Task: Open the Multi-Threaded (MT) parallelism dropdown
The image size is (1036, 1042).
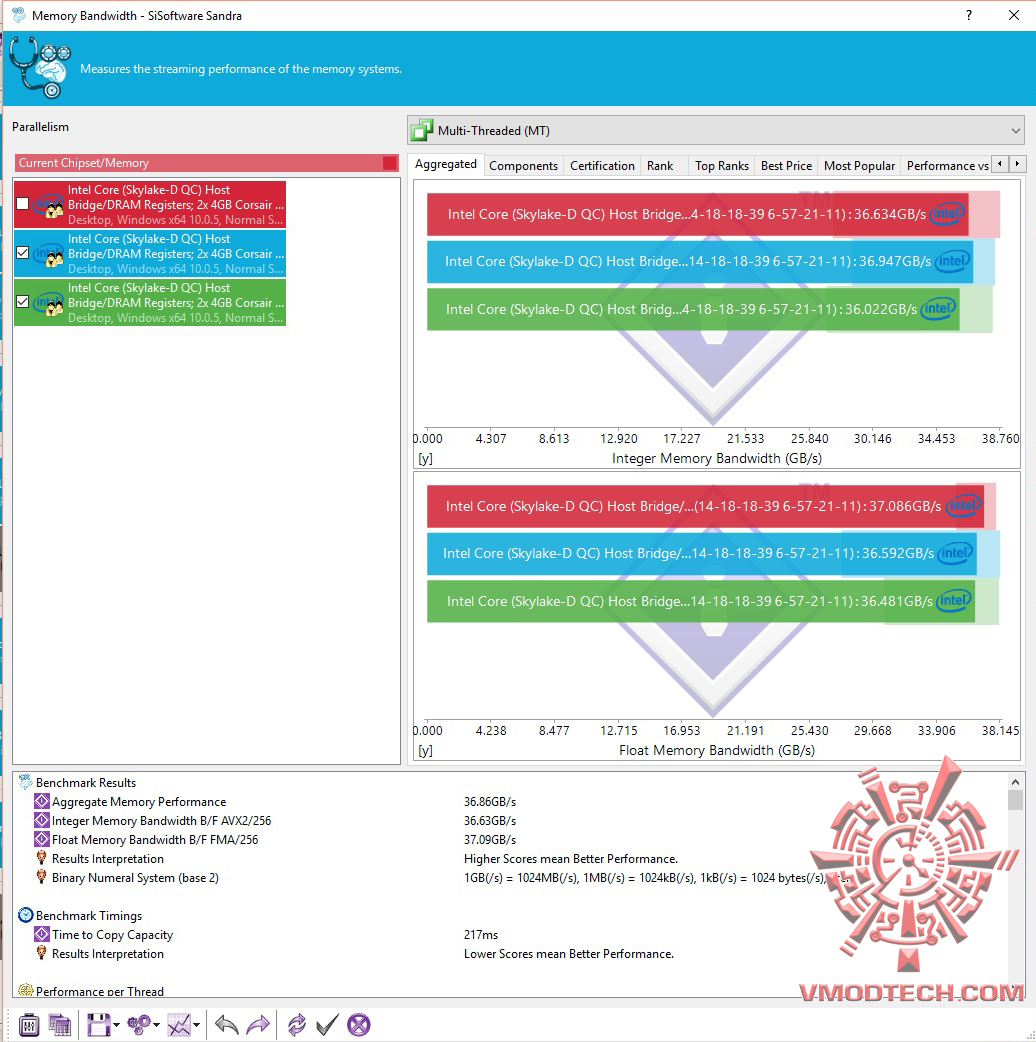Action: tap(716, 130)
